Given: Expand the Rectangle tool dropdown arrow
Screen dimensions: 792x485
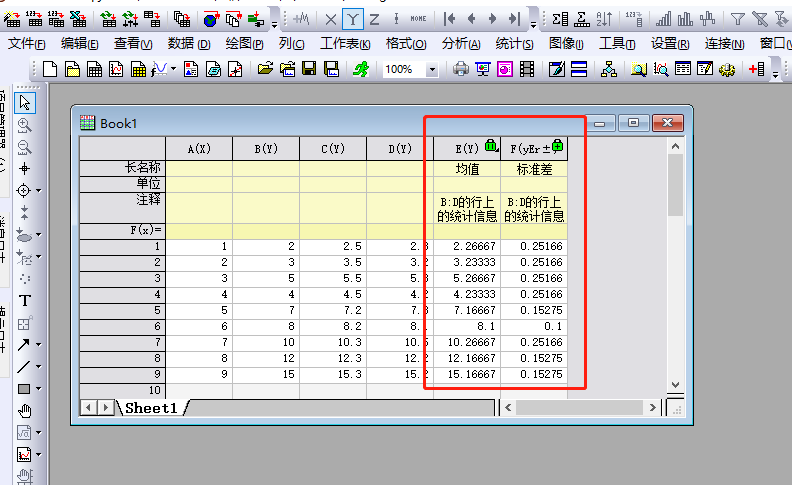Looking at the screenshot, I should coord(39,389).
